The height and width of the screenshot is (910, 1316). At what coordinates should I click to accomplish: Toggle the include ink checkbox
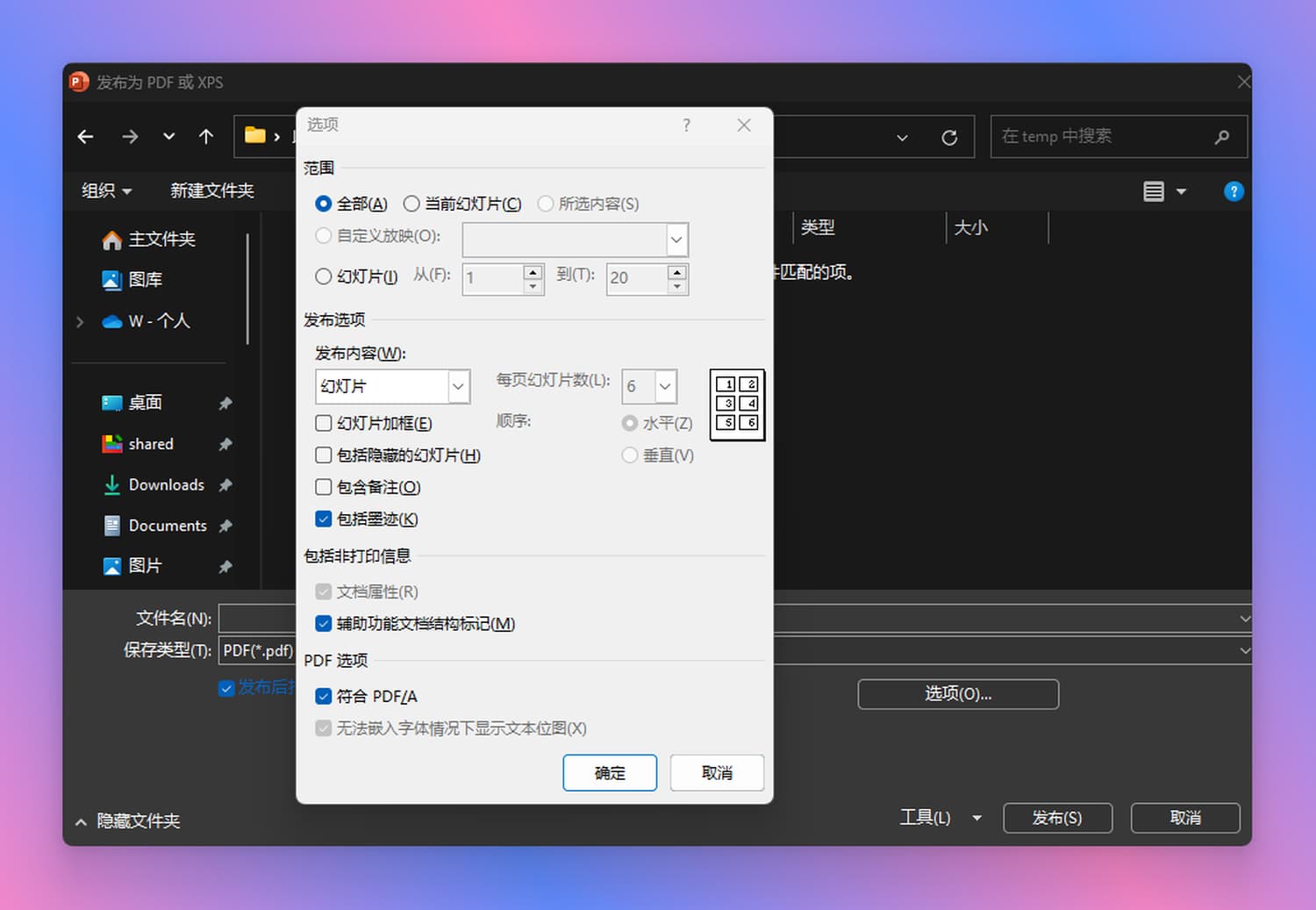tap(324, 519)
